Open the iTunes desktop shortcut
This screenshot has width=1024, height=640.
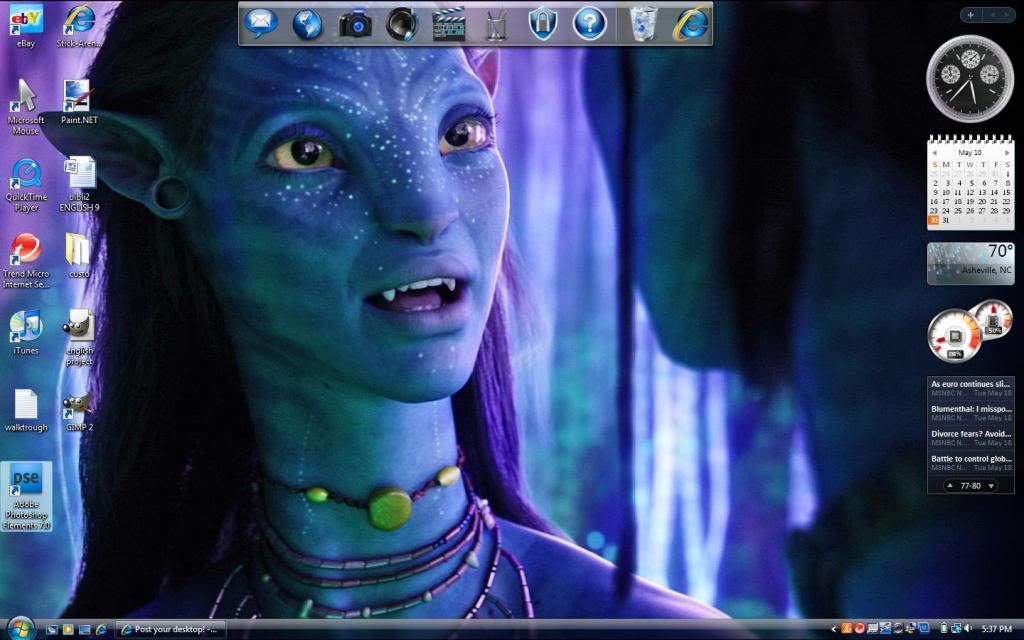click(26, 327)
